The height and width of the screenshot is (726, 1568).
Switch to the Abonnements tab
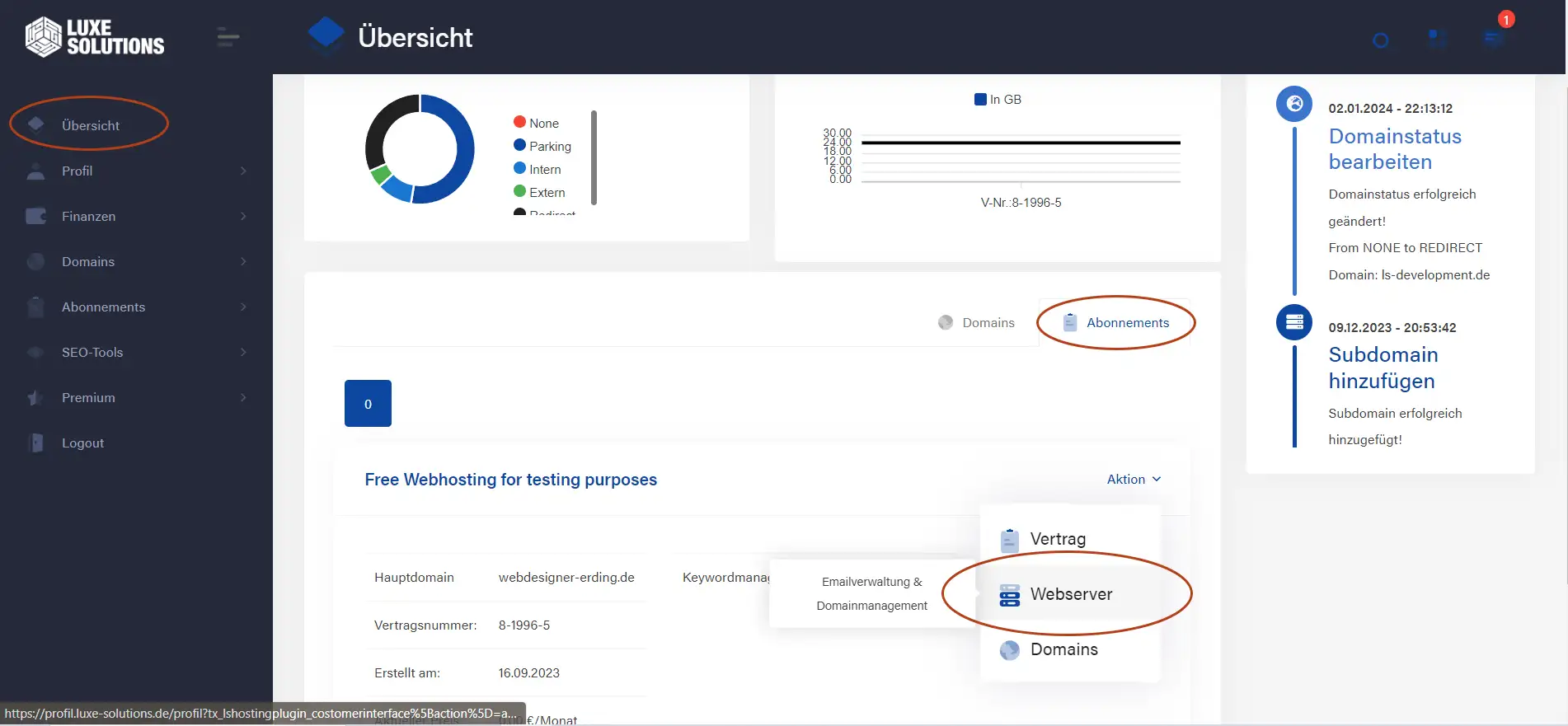point(1115,322)
